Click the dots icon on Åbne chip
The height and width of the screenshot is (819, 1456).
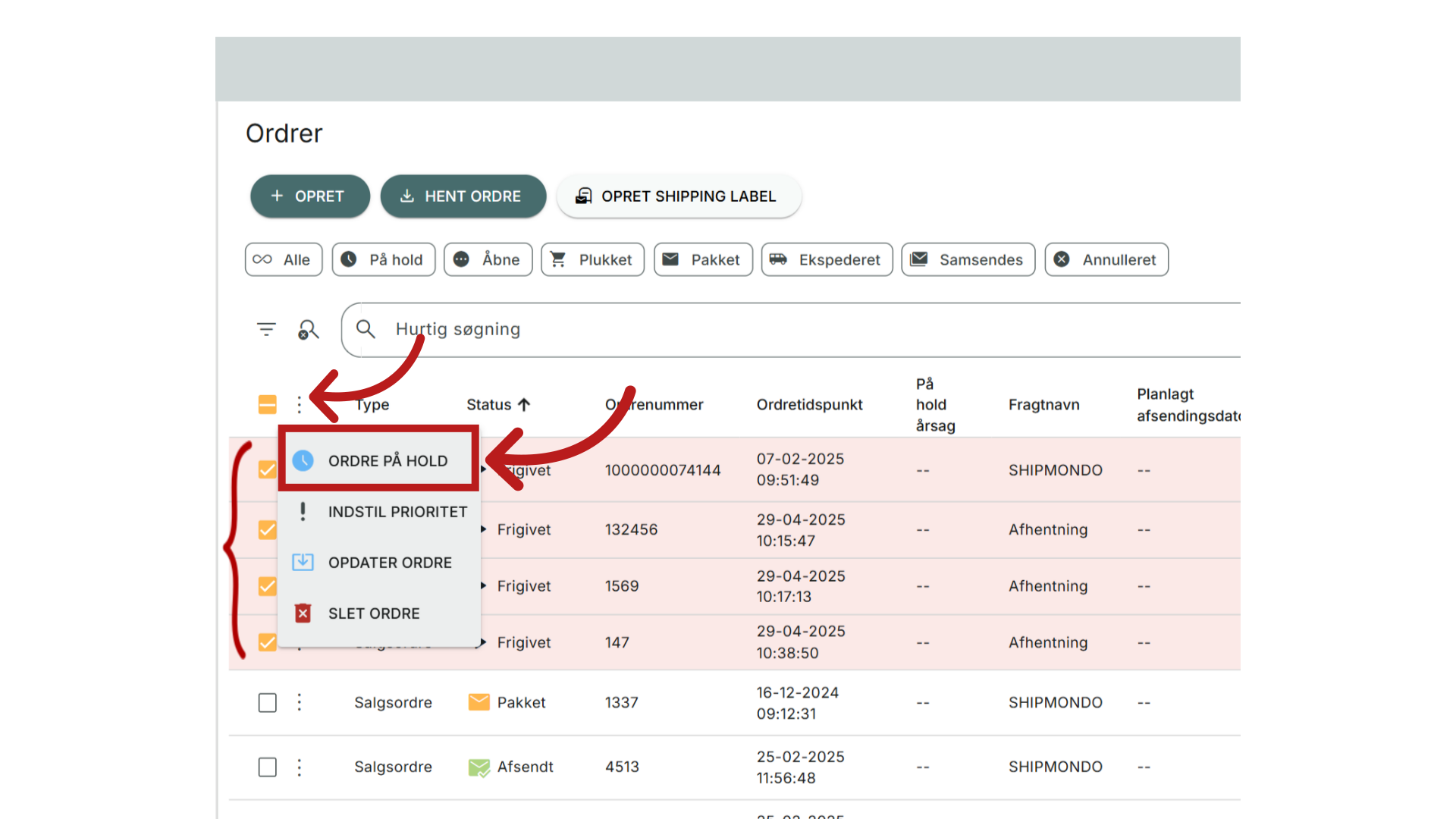461,259
